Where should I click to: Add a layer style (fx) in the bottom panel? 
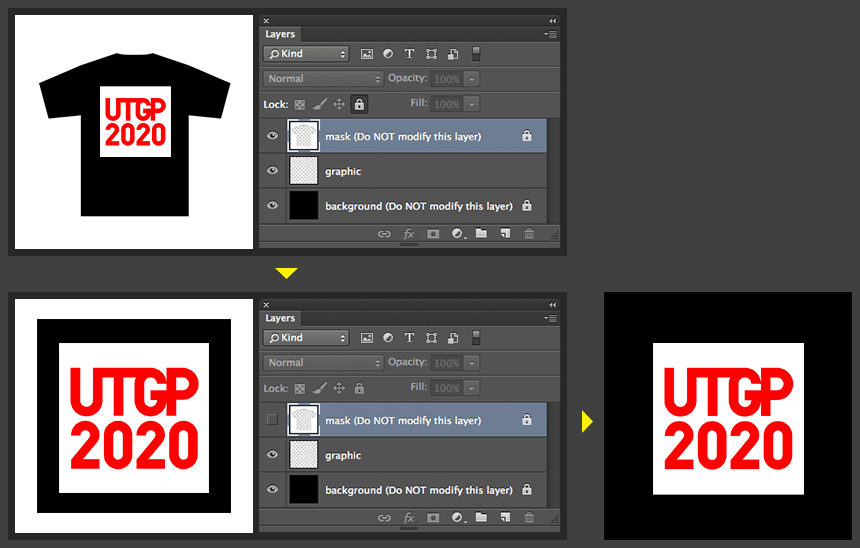(409, 518)
